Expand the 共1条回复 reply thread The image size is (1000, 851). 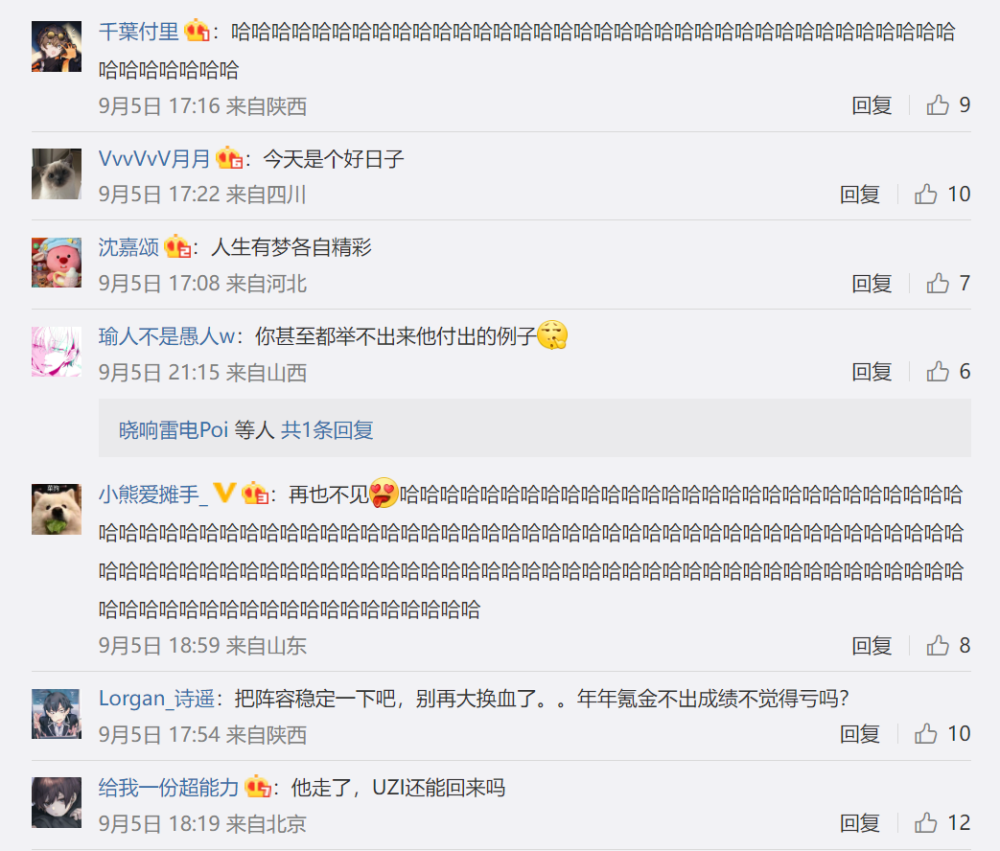pos(327,429)
